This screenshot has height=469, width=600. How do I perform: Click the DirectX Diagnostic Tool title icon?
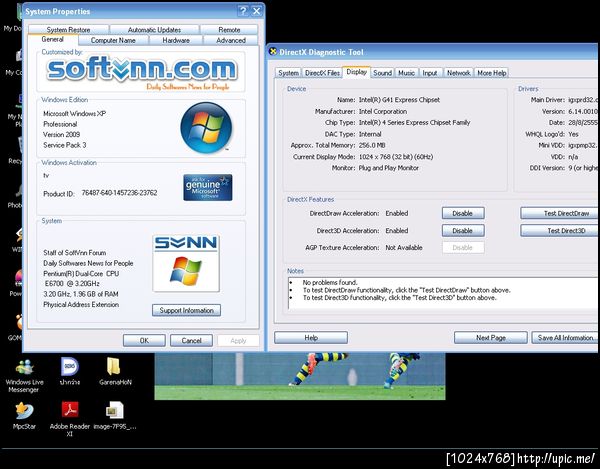point(273,51)
